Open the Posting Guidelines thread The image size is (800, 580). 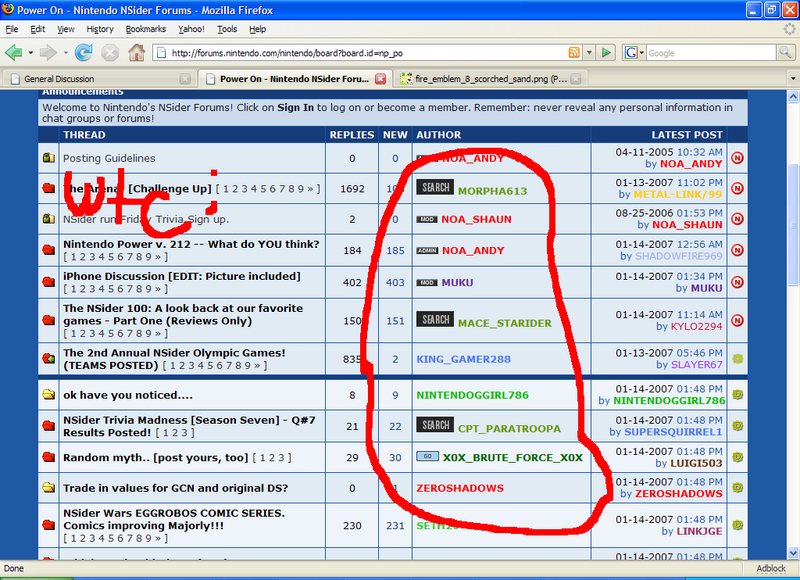click(x=109, y=159)
